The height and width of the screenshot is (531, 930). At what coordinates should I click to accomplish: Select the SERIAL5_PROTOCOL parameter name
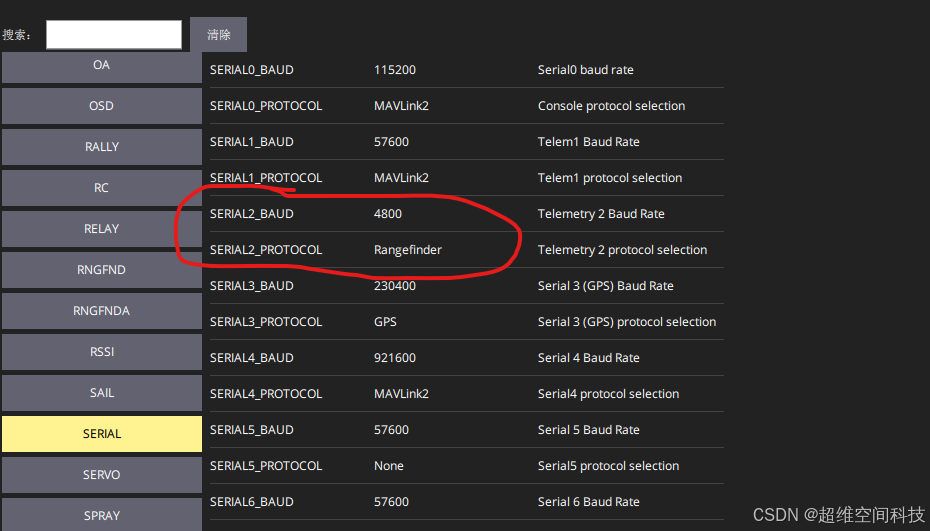(266, 466)
